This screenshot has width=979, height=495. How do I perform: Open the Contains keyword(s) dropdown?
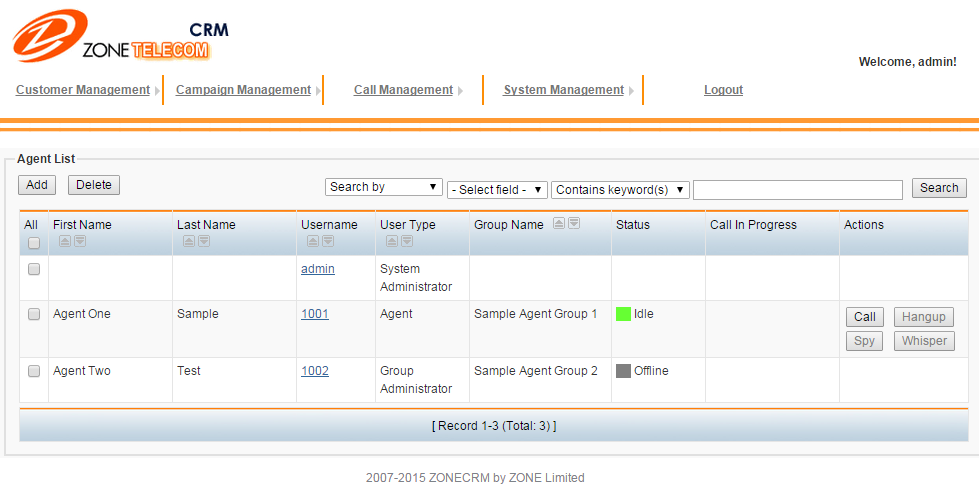coord(620,190)
